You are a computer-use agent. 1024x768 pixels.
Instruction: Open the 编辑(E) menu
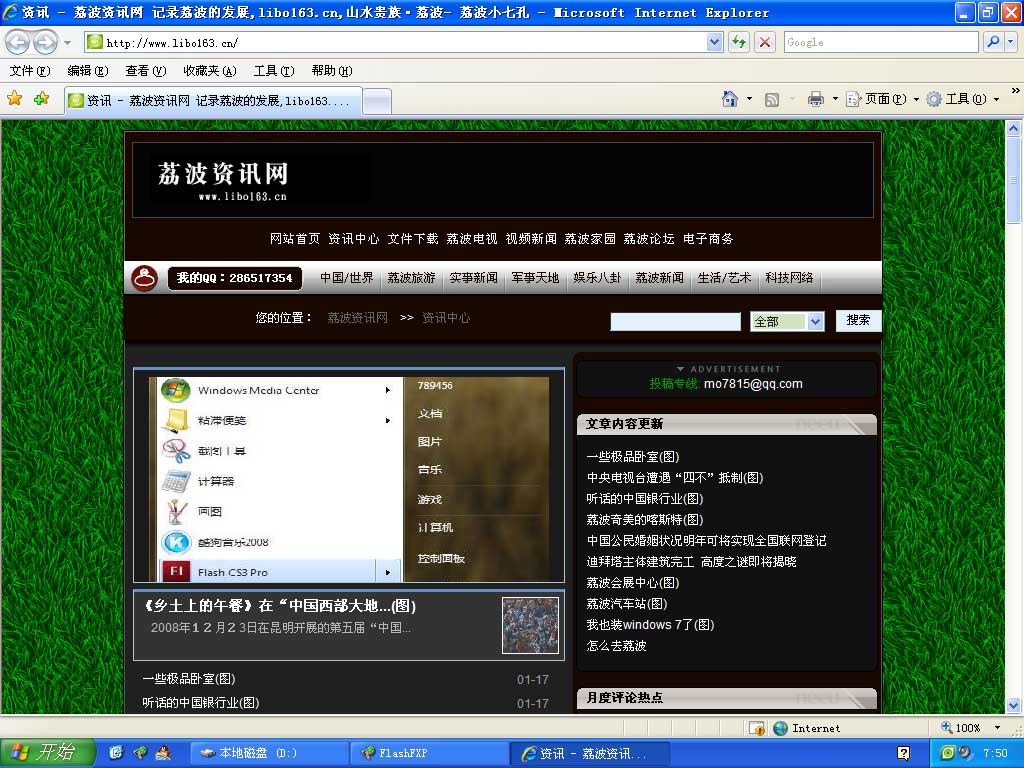pyautogui.click(x=88, y=71)
